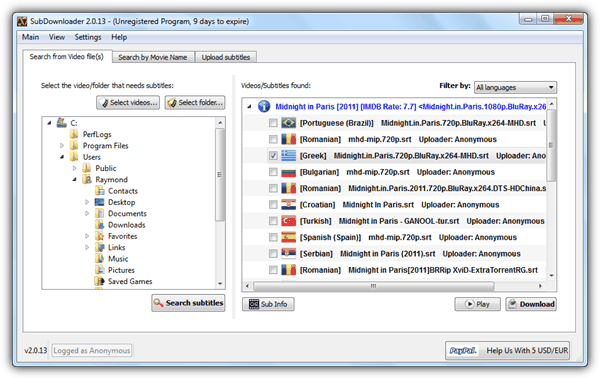
Task: Click the Bulgarian flag icon
Action: pos(289,172)
